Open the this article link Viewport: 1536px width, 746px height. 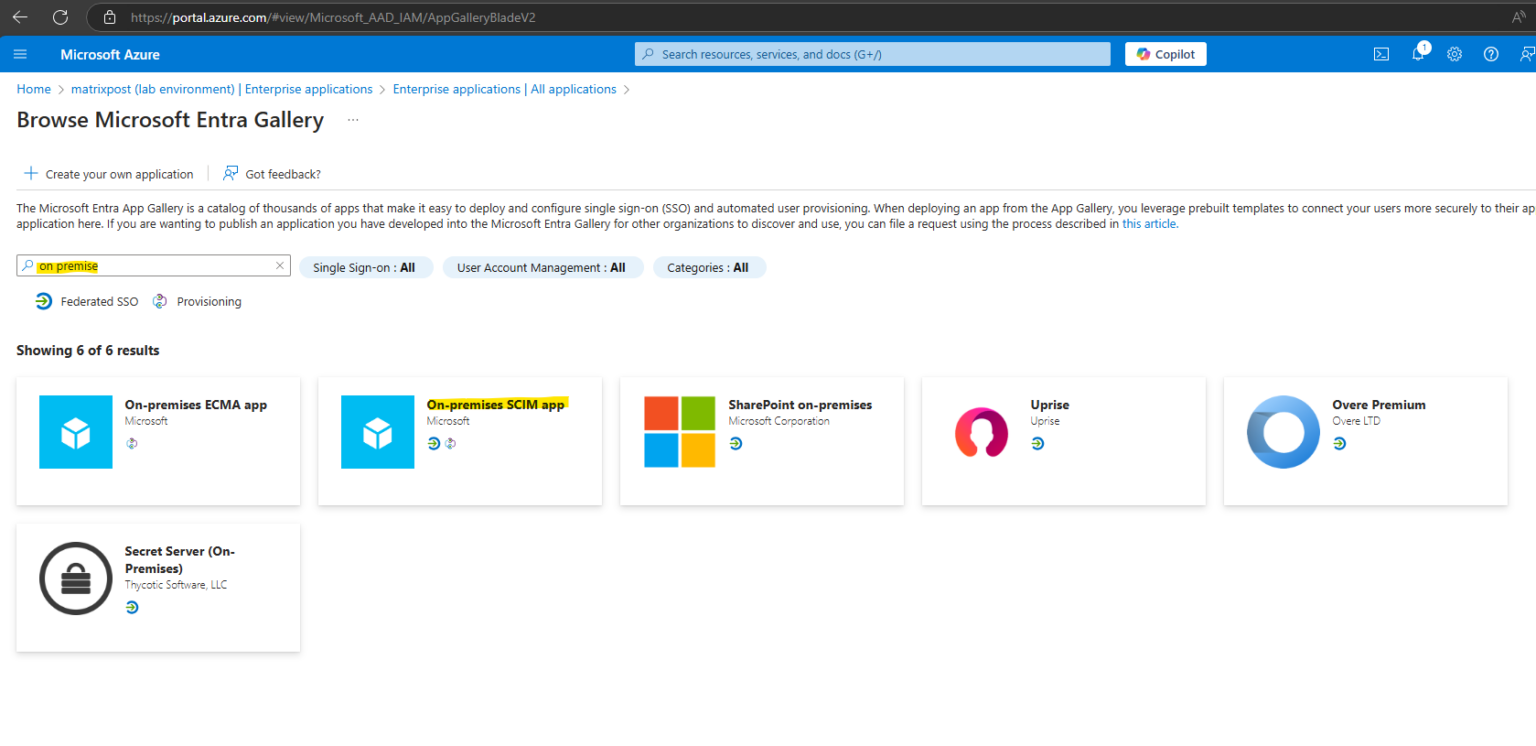(x=1148, y=223)
